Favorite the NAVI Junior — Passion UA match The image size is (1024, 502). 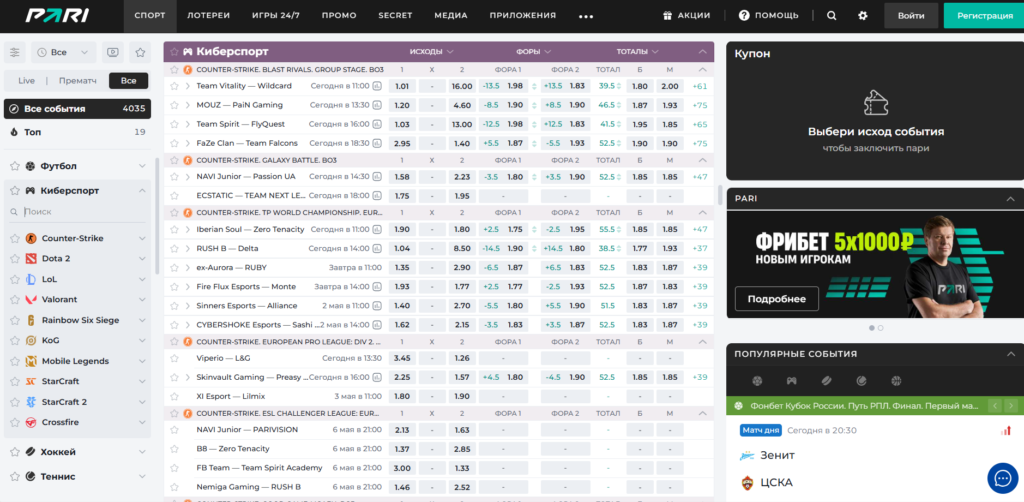click(174, 177)
